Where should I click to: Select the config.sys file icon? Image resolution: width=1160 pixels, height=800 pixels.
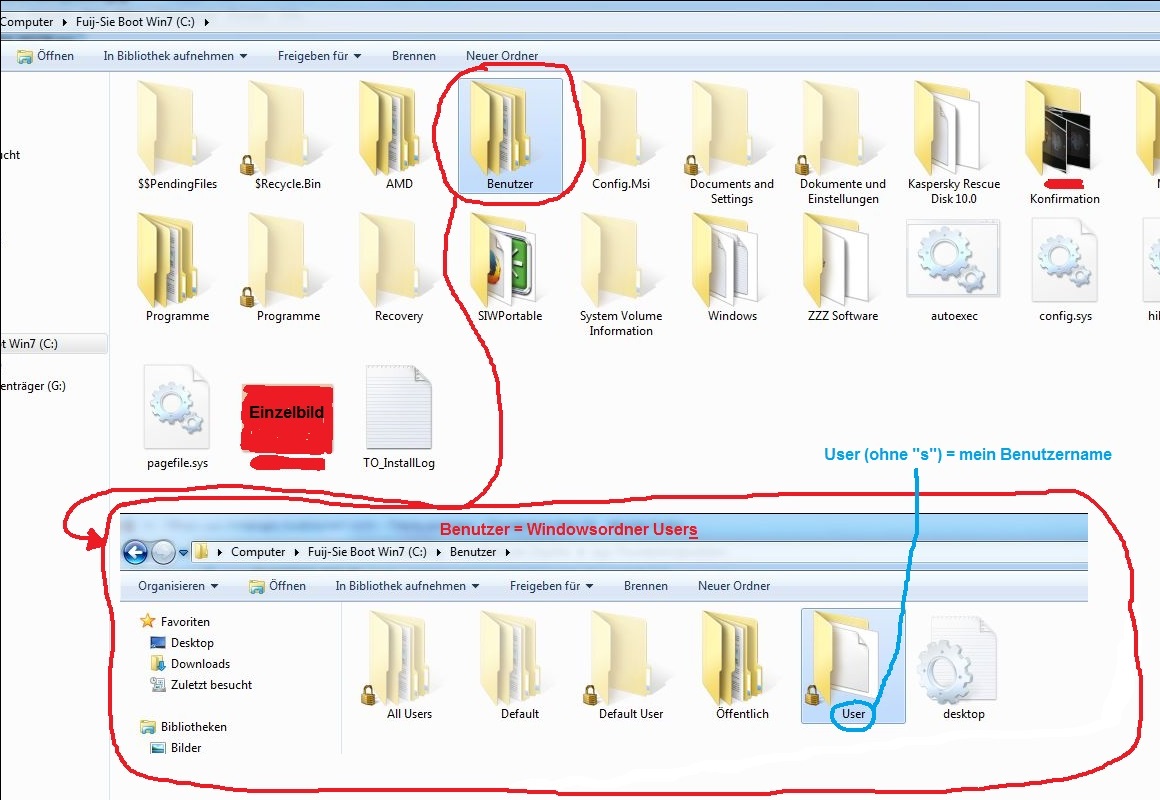coord(1065,260)
